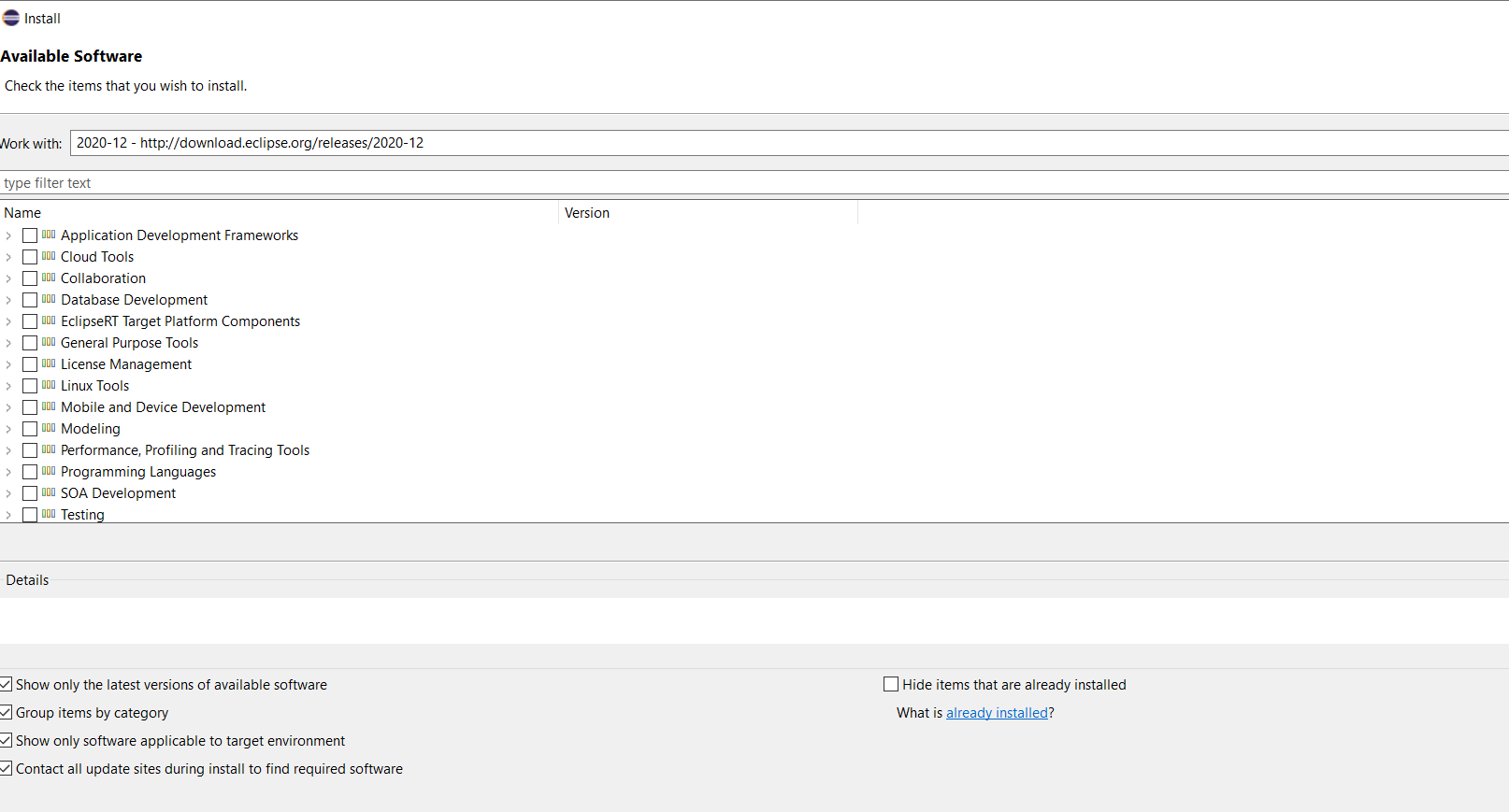This screenshot has width=1509, height=812.
Task: Check the Linux Tools checkbox
Action: pos(30,386)
